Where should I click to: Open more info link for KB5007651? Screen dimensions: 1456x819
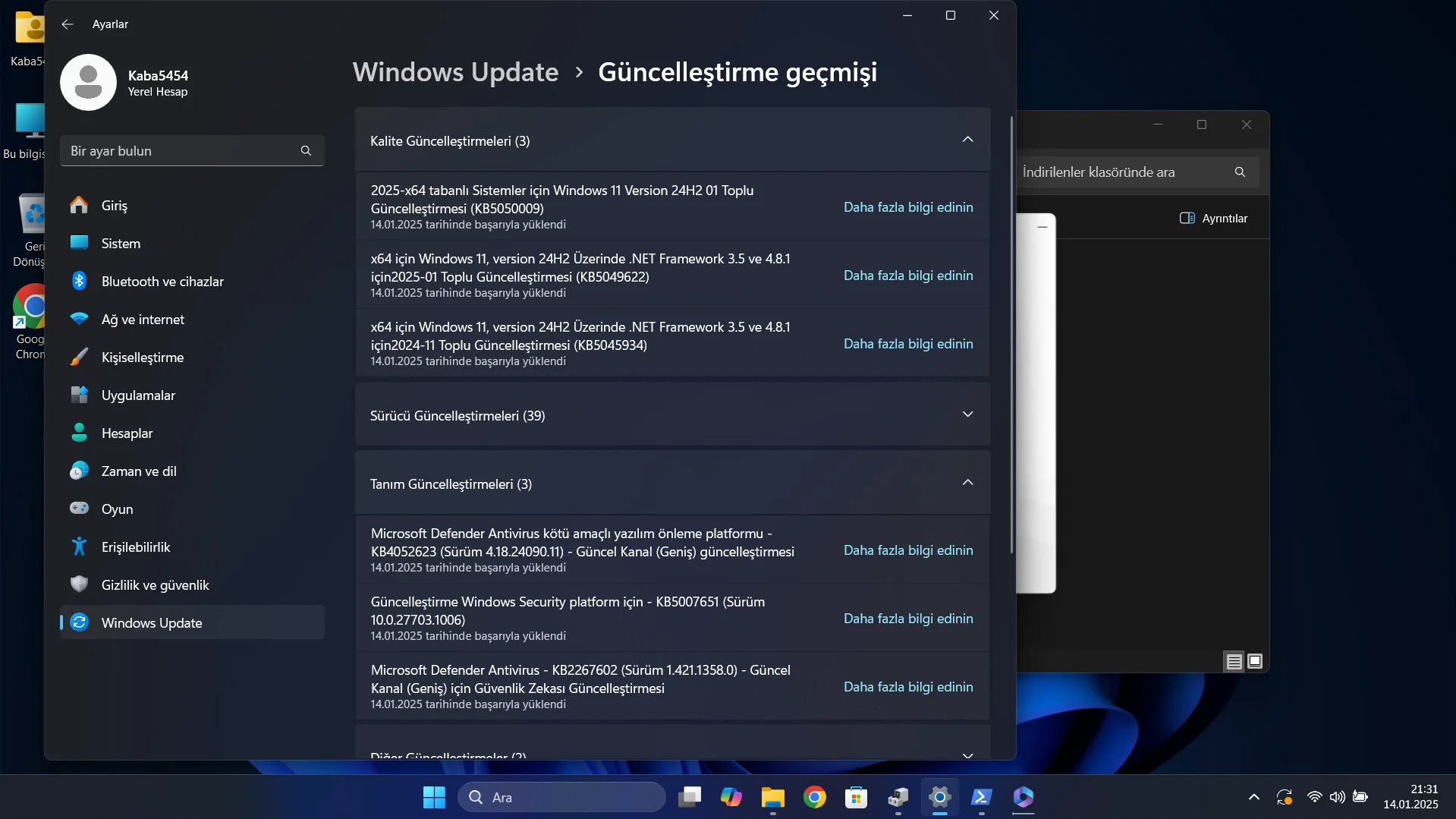point(908,619)
